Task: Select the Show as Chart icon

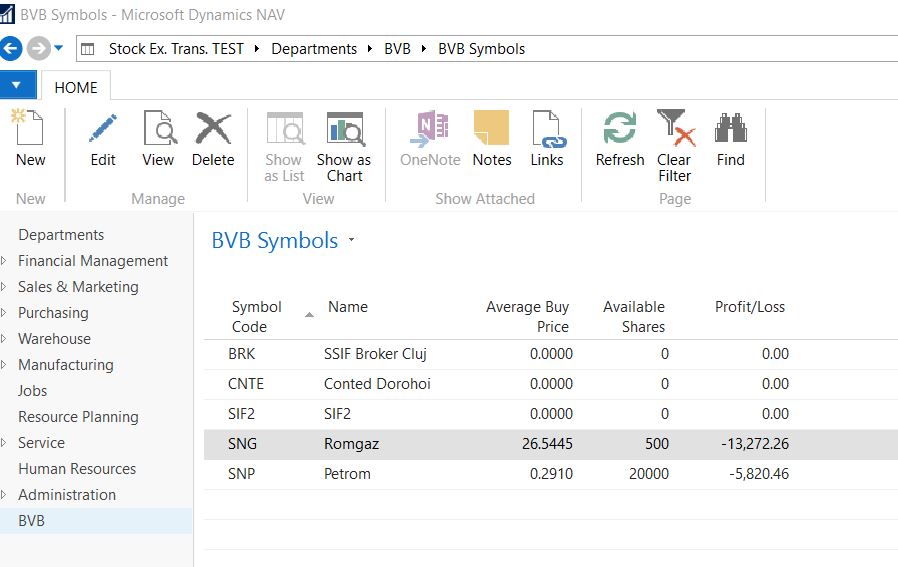Action: pos(345,127)
